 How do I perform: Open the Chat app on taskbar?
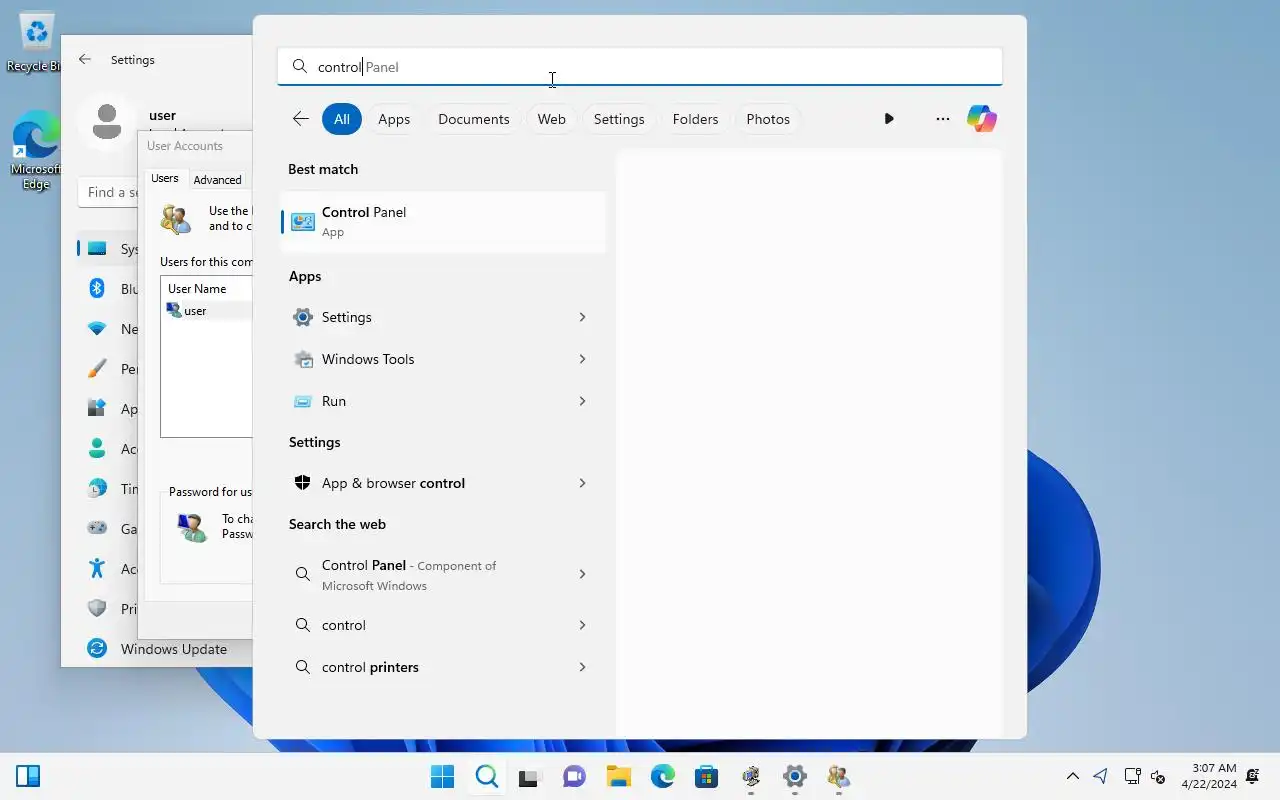click(x=574, y=776)
